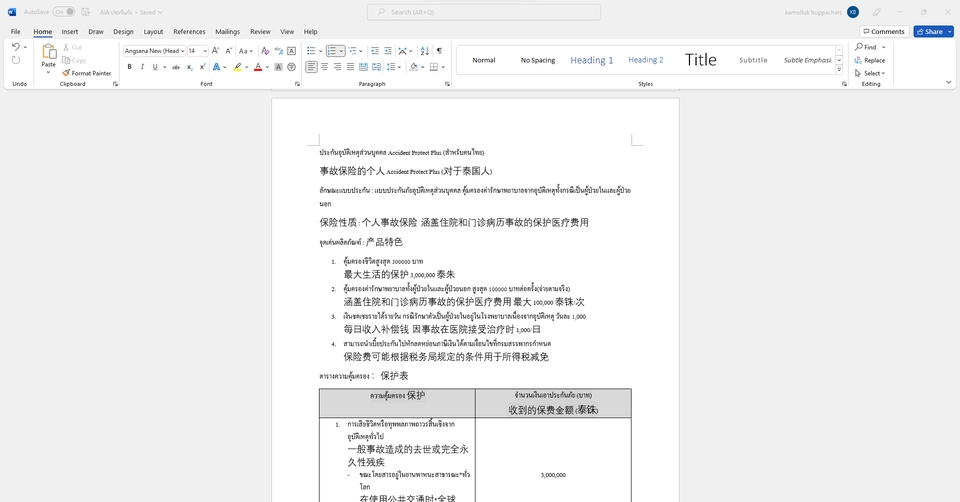
Task: Switch to the Review tab
Action: pos(260,31)
